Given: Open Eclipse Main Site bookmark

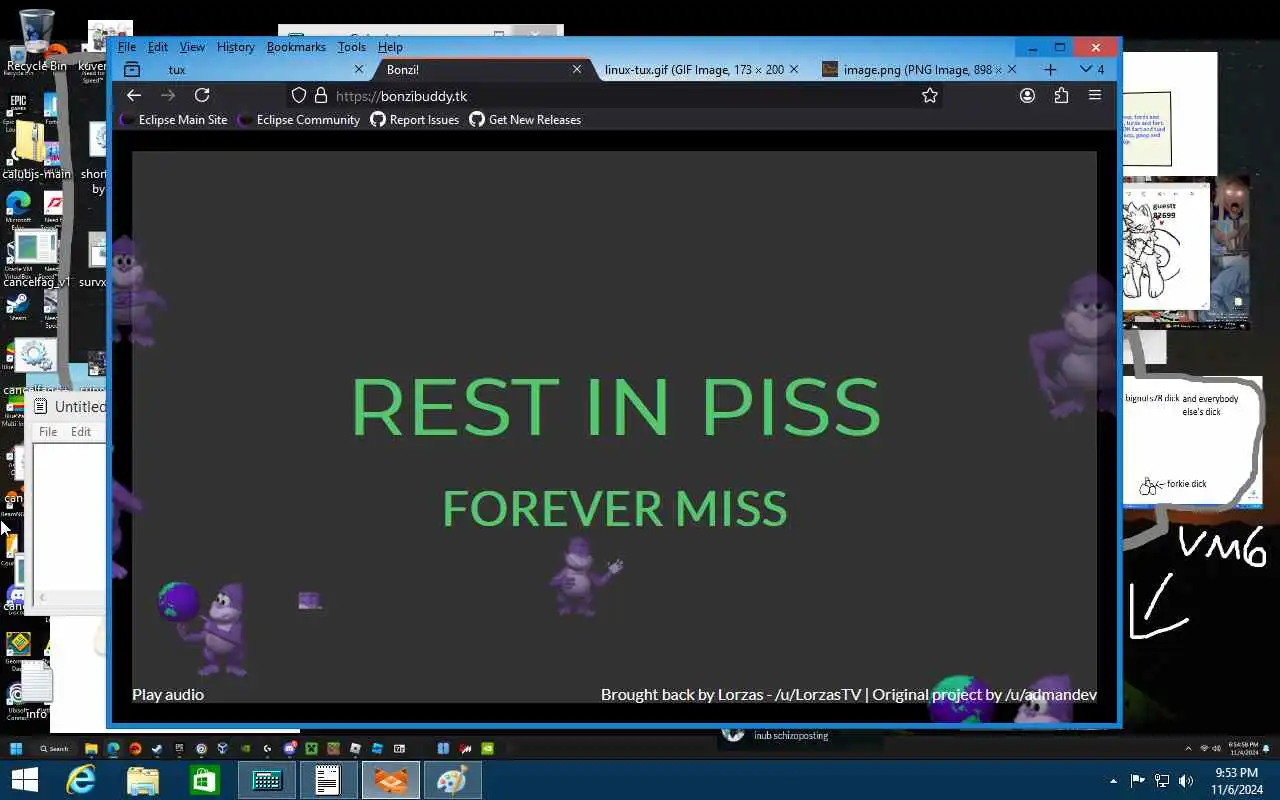Looking at the screenshot, I should coord(175,120).
